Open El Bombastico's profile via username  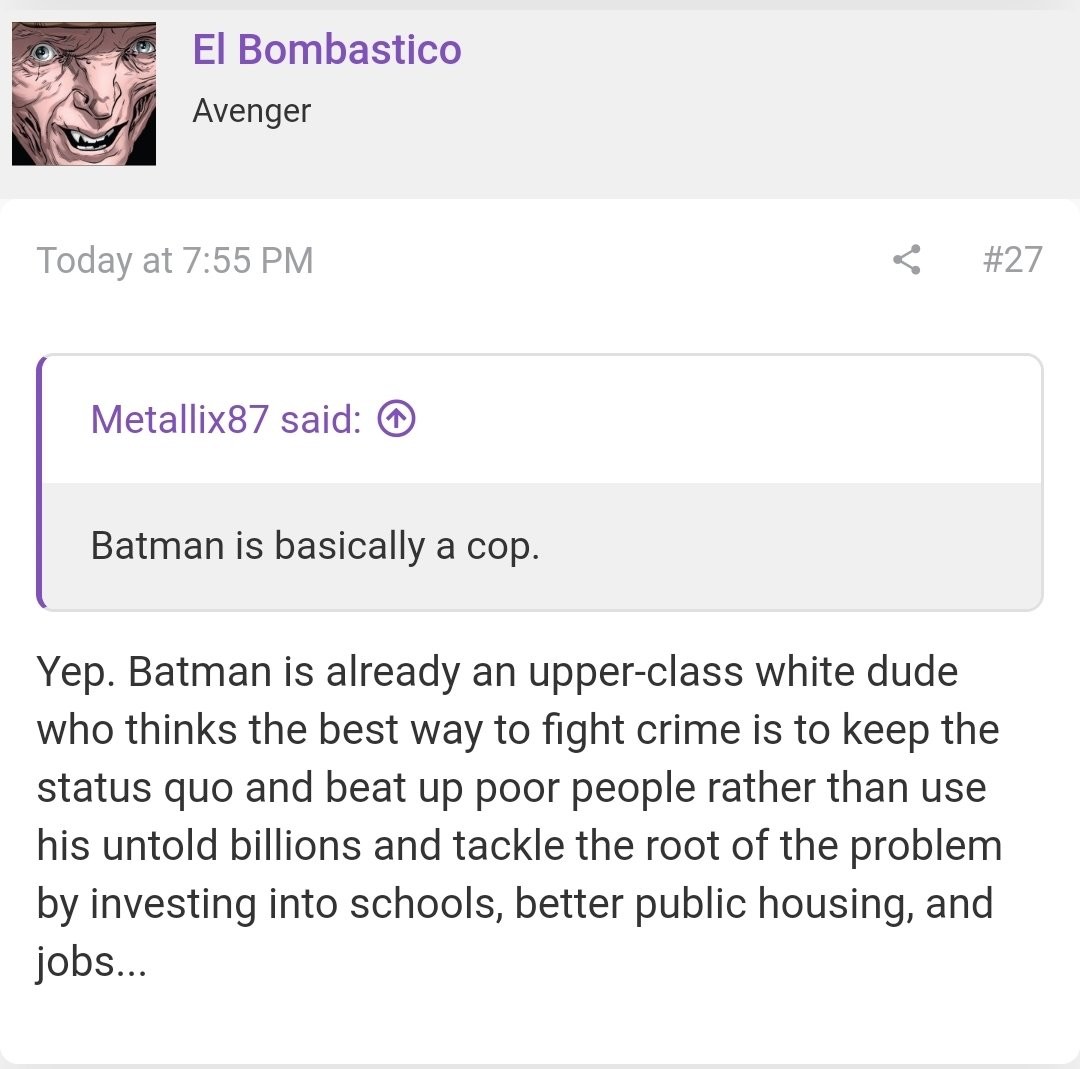[327, 49]
